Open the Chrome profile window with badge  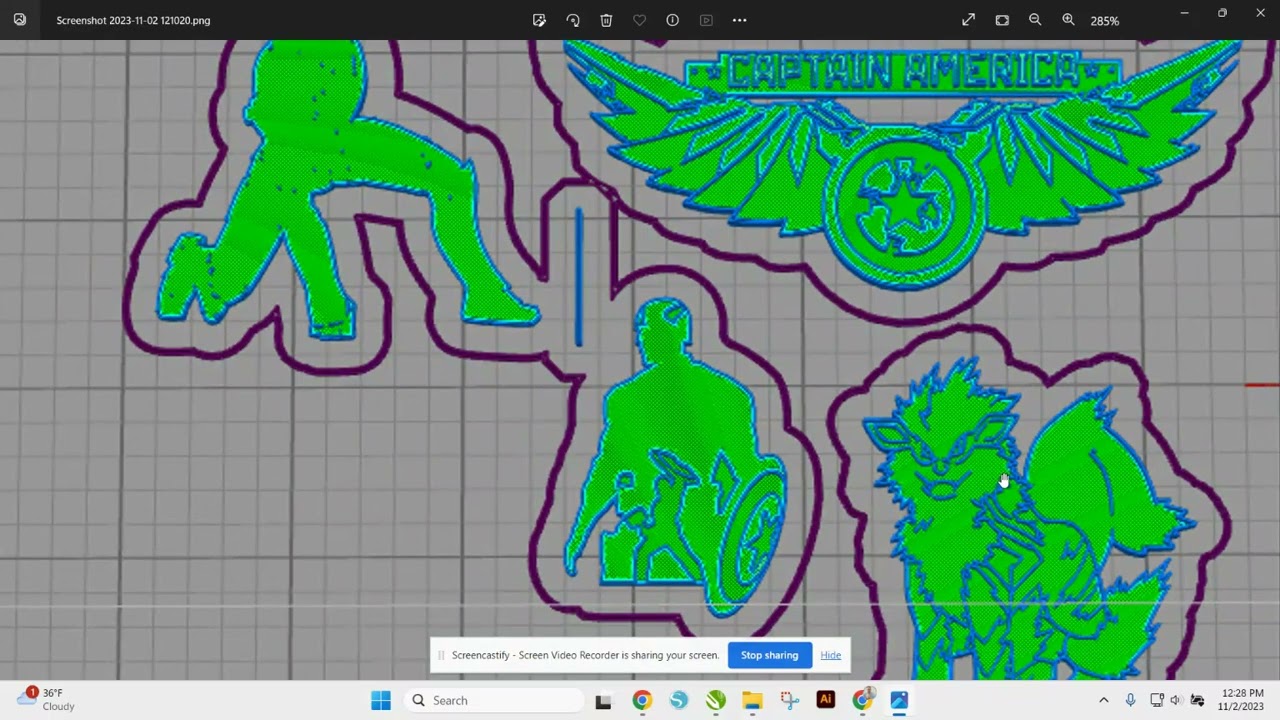click(863, 699)
